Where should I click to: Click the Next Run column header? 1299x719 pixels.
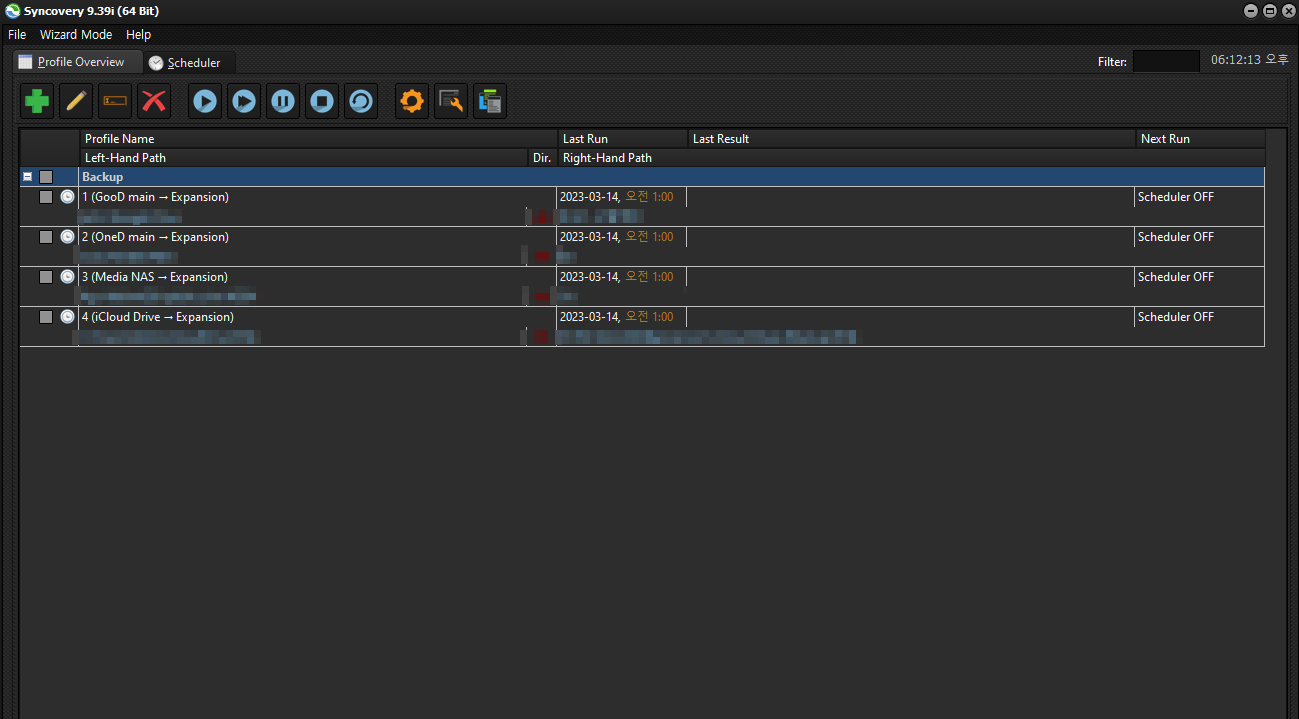1200,139
